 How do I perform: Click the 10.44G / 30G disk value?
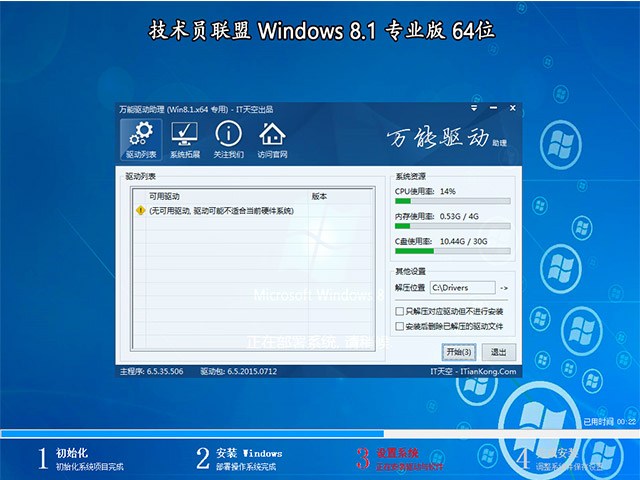[463, 241]
